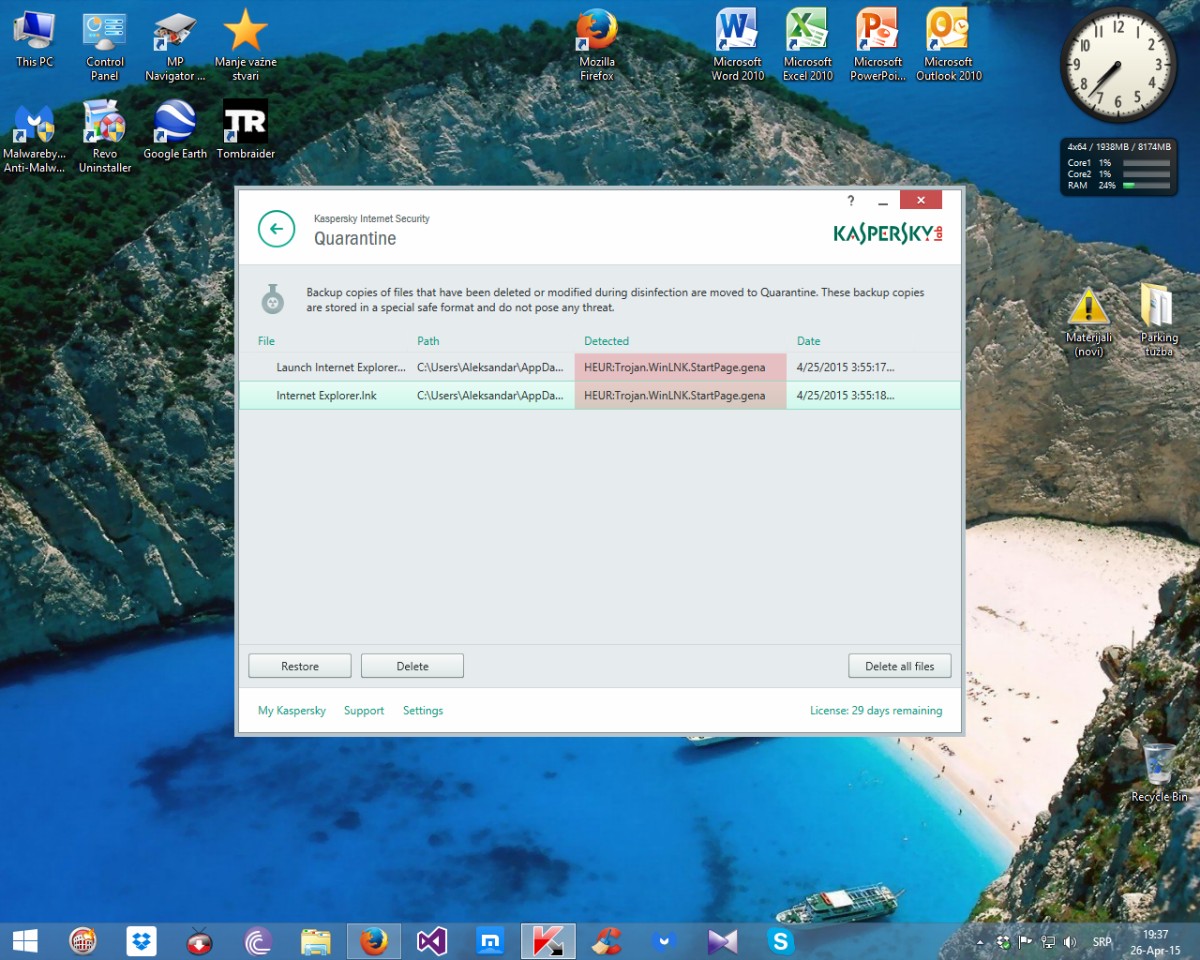
Task: Click Delete all files button
Action: [x=900, y=666]
